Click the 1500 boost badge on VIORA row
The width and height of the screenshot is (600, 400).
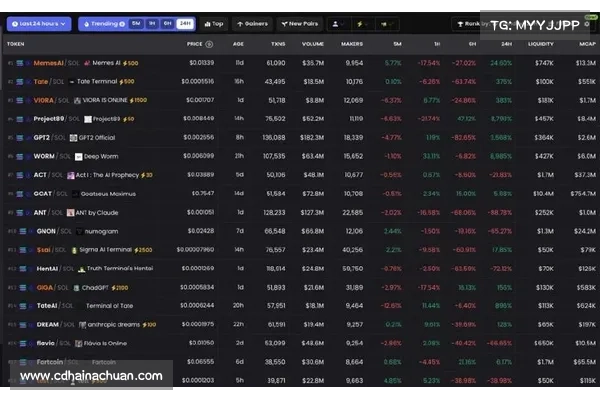tap(138, 100)
